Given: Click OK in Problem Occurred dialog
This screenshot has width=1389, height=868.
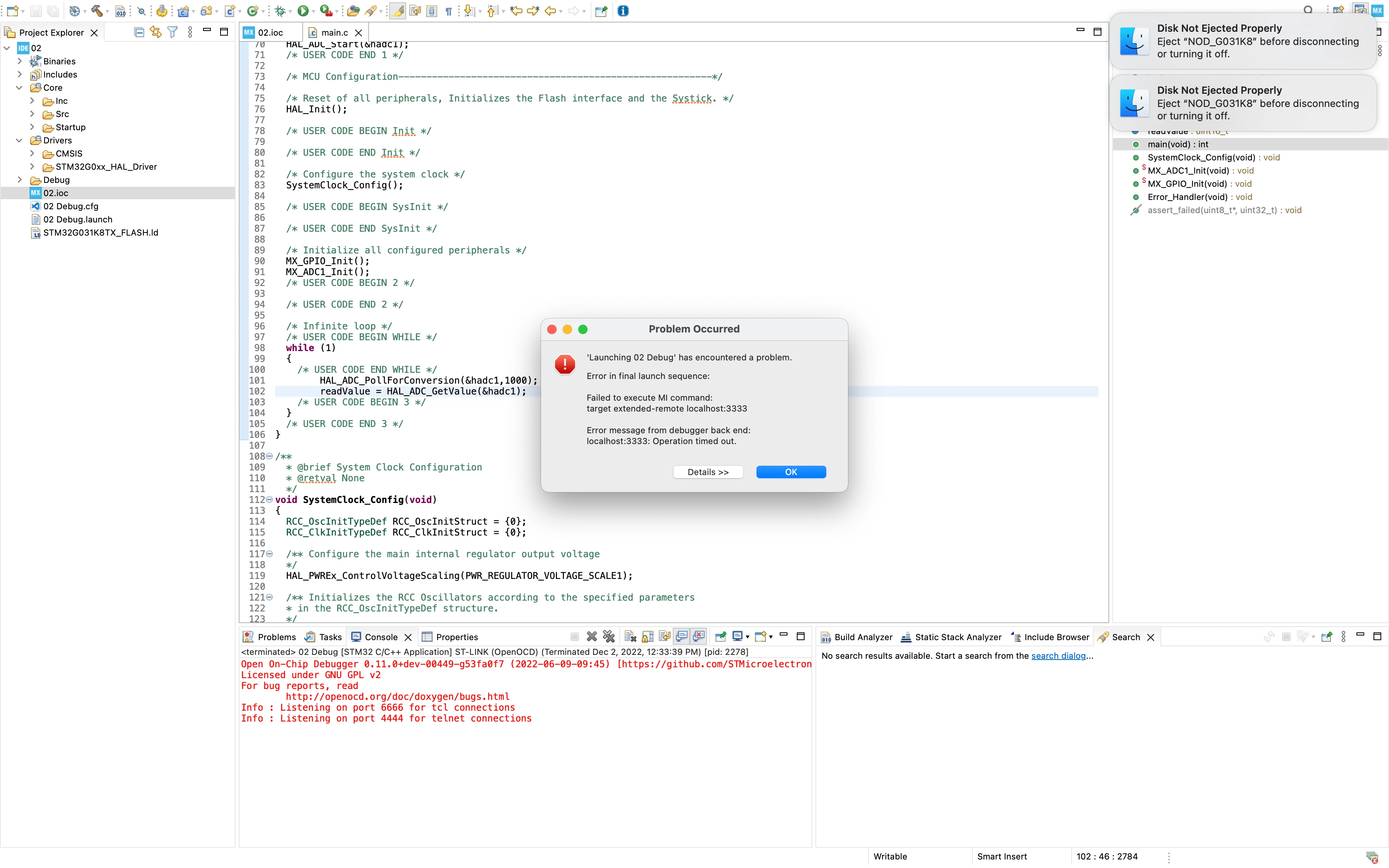Looking at the screenshot, I should (x=791, y=472).
